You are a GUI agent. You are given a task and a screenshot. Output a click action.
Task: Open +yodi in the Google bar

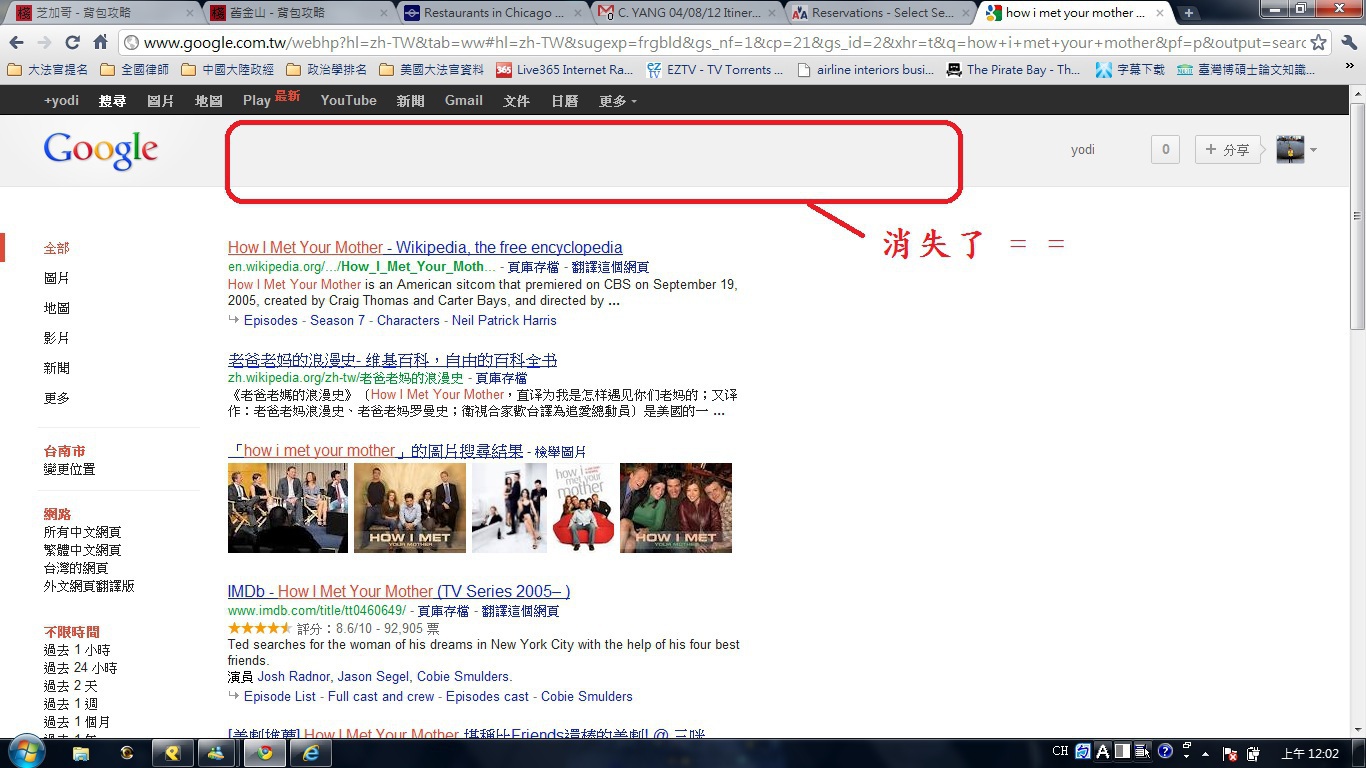61,101
